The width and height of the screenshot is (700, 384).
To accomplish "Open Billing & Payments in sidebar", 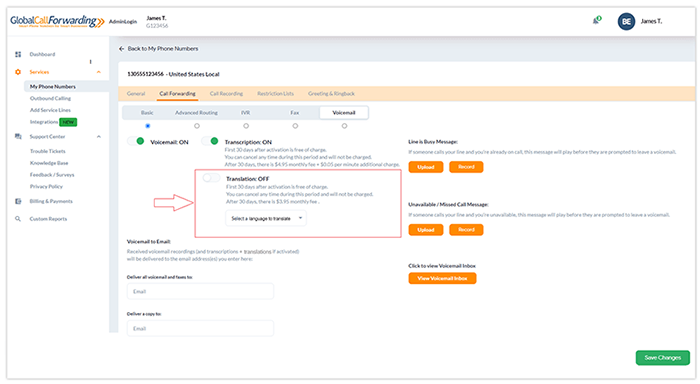I will coord(51,201).
